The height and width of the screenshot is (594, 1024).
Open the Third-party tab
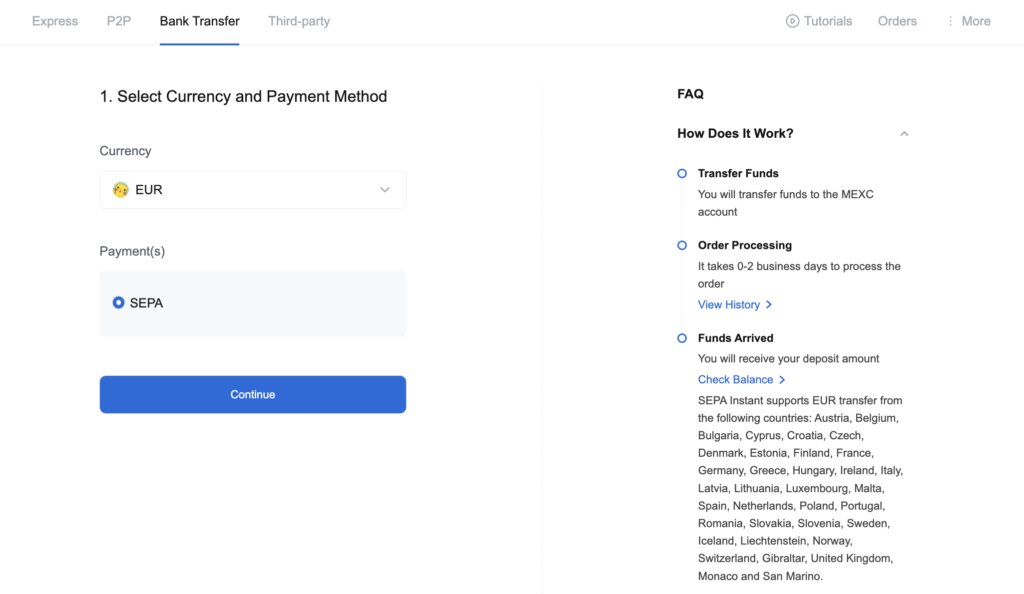click(x=299, y=21)
